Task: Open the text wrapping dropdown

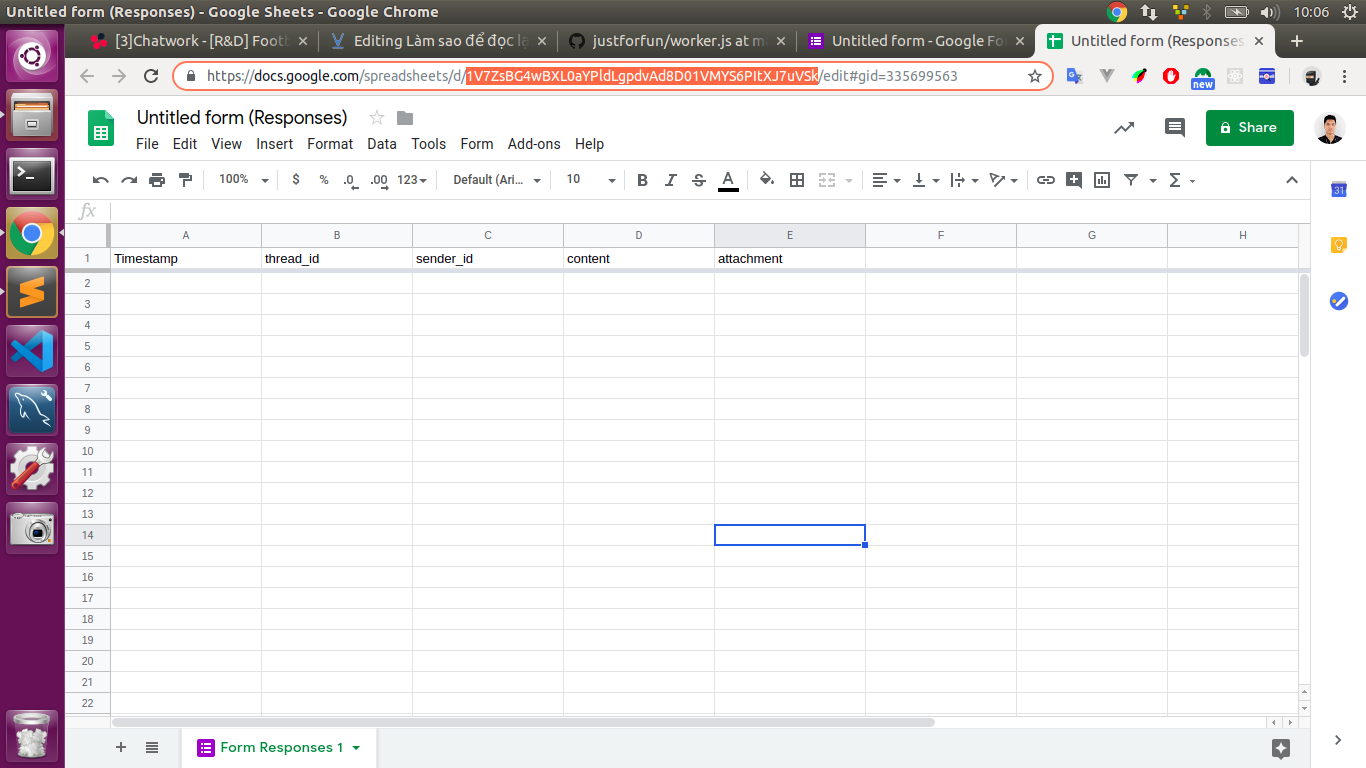Action: [x=964, y=180]
